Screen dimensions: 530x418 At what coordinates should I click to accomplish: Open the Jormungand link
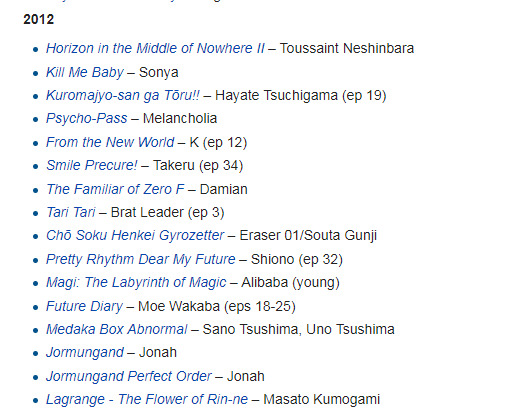pos(85,353)
